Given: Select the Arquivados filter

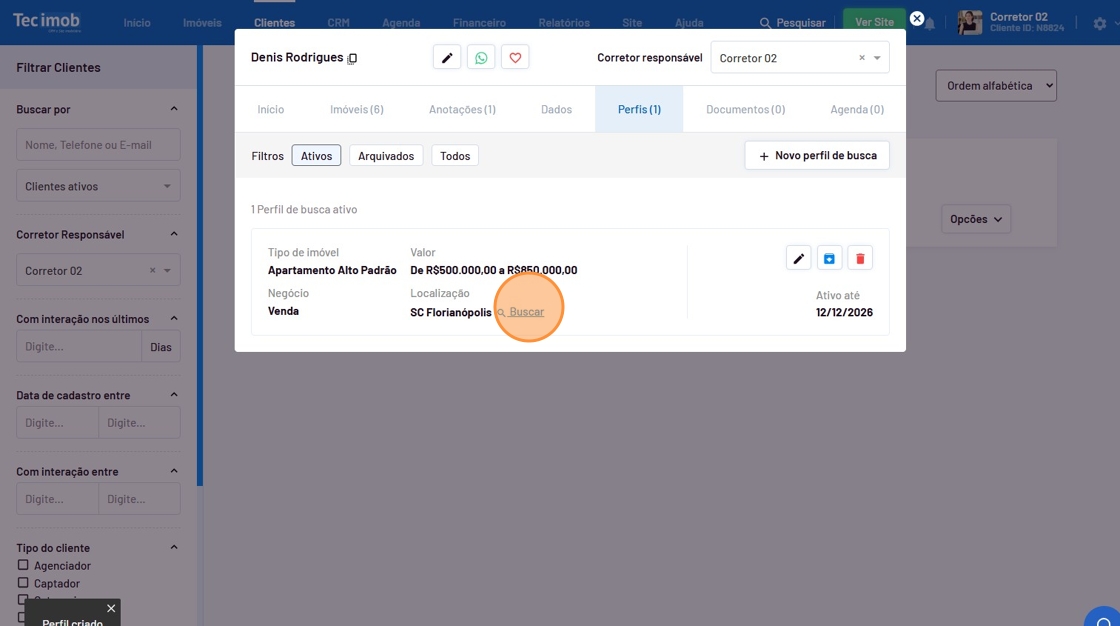Looking at the screenshot, I should point(386,156).
